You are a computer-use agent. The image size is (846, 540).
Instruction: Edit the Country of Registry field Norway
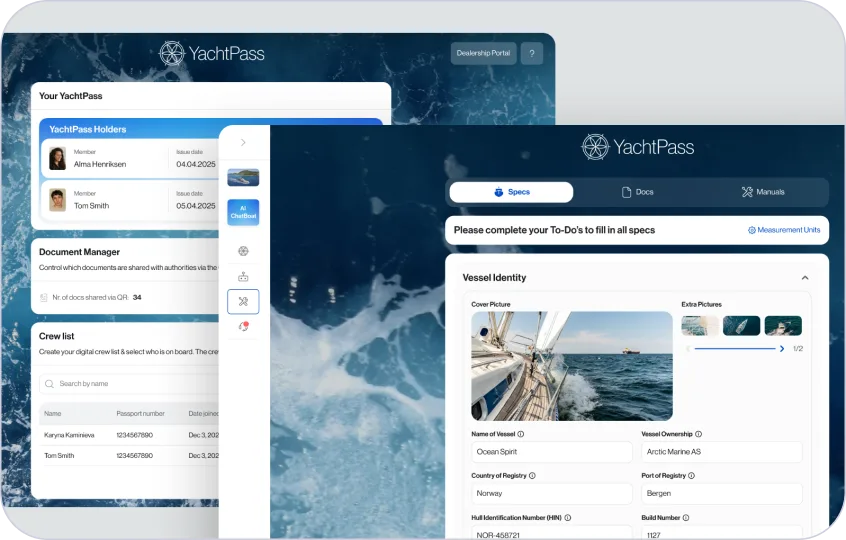(552, 493)
